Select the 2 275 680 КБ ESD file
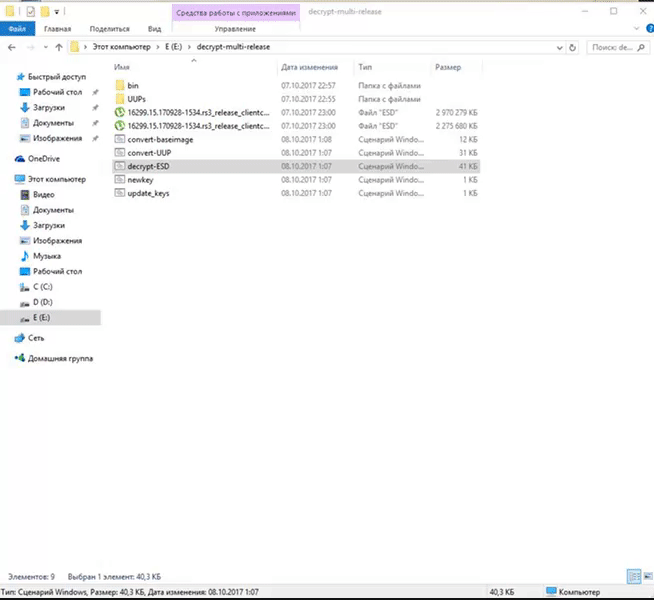The height and width of the screenshot is (600, 654). (x=296, y=126)
